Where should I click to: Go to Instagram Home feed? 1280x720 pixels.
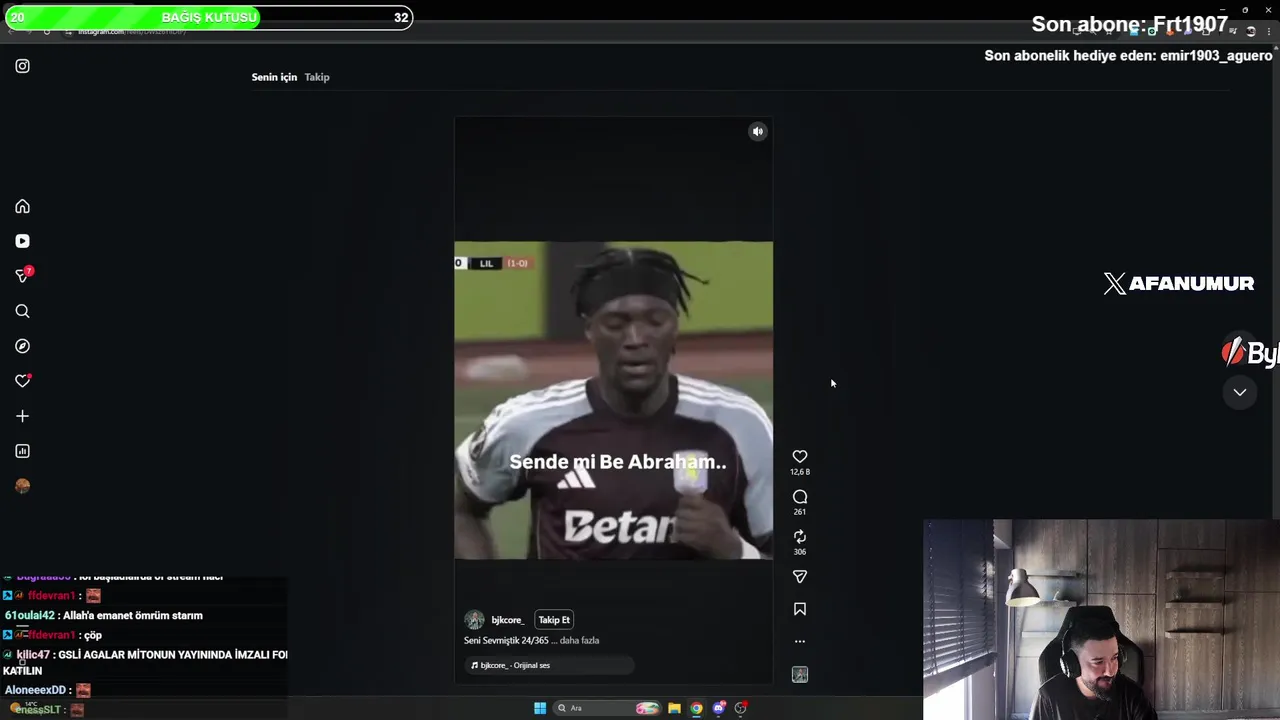pyautogui.click(x=22, y=206)
